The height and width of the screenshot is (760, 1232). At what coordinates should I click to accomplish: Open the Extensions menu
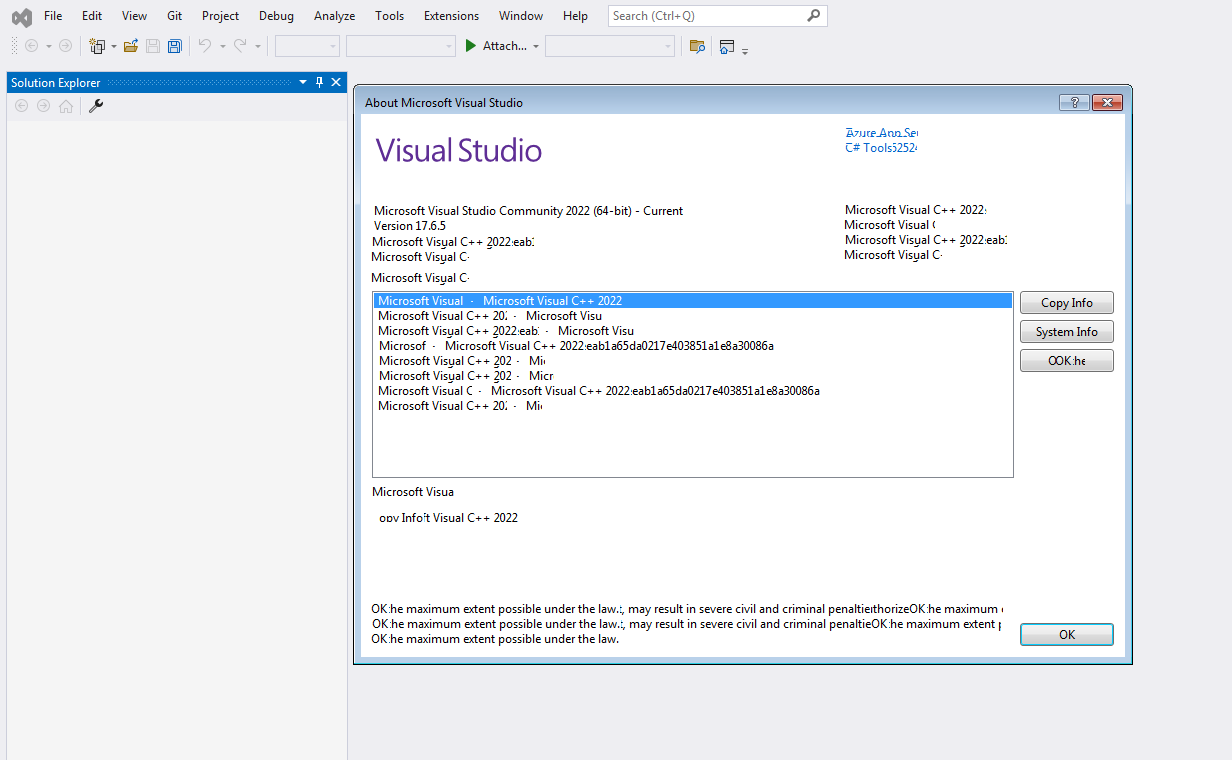click(451, 16)
